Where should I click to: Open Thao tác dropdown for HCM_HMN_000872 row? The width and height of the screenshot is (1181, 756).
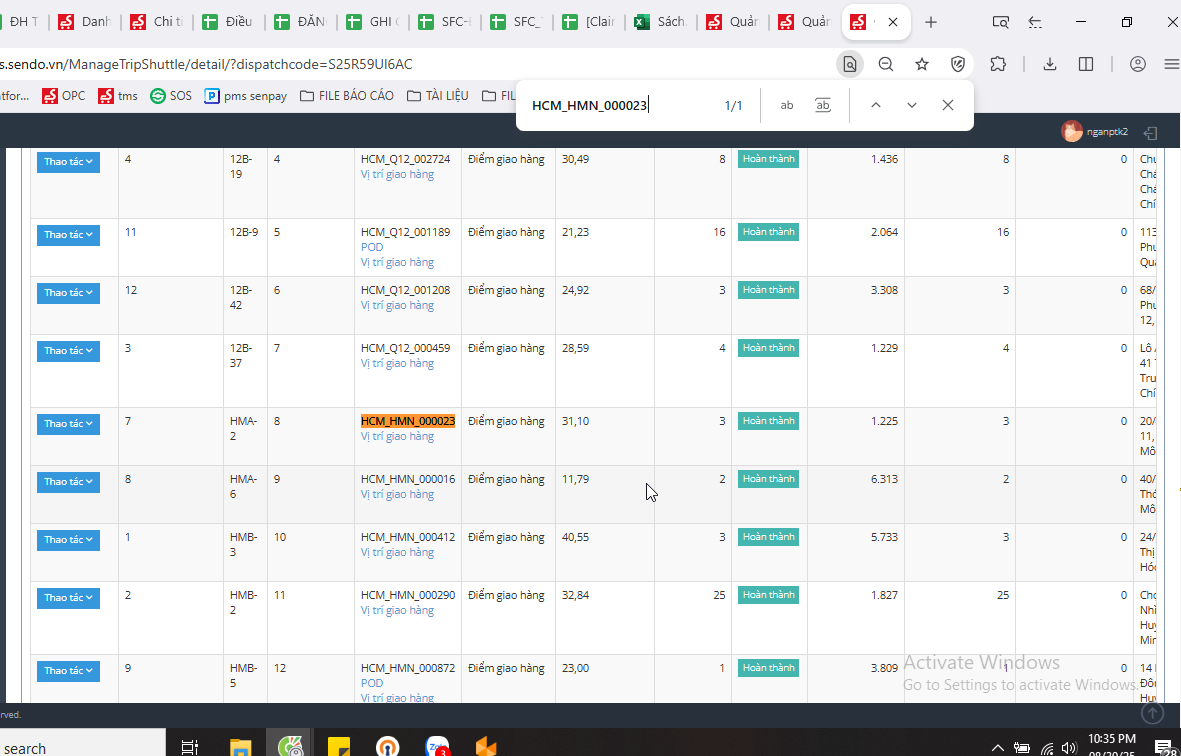pos(69,671)
